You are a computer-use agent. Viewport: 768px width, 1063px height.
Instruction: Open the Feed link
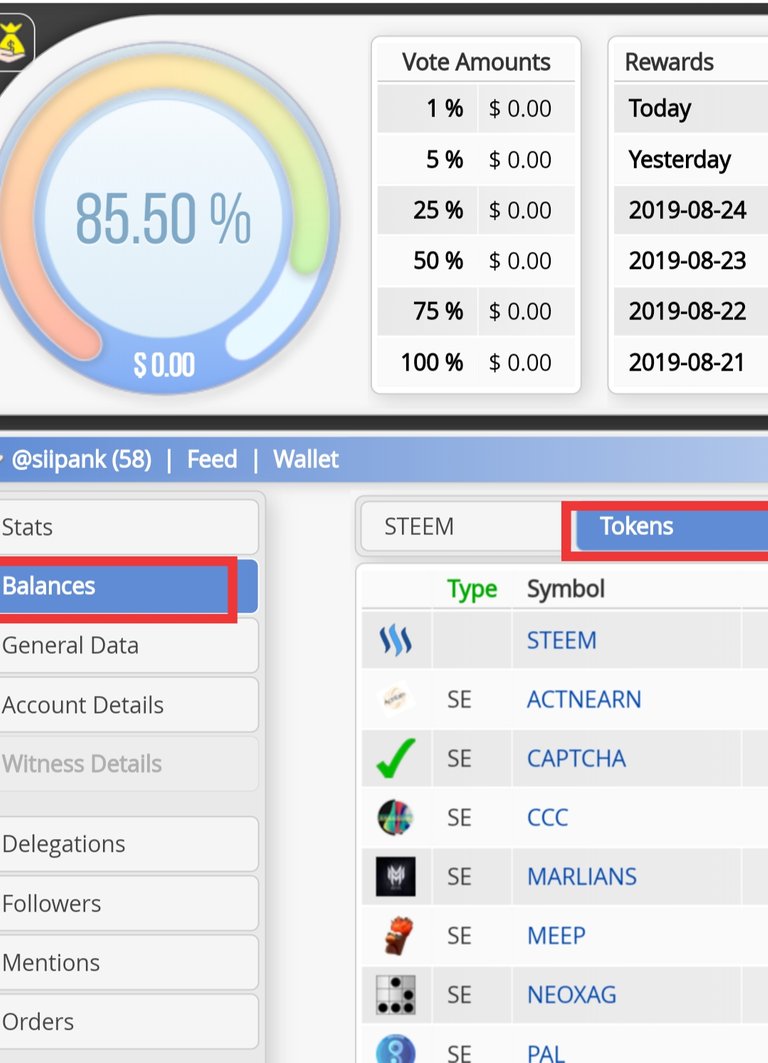(x=212, y=459)
